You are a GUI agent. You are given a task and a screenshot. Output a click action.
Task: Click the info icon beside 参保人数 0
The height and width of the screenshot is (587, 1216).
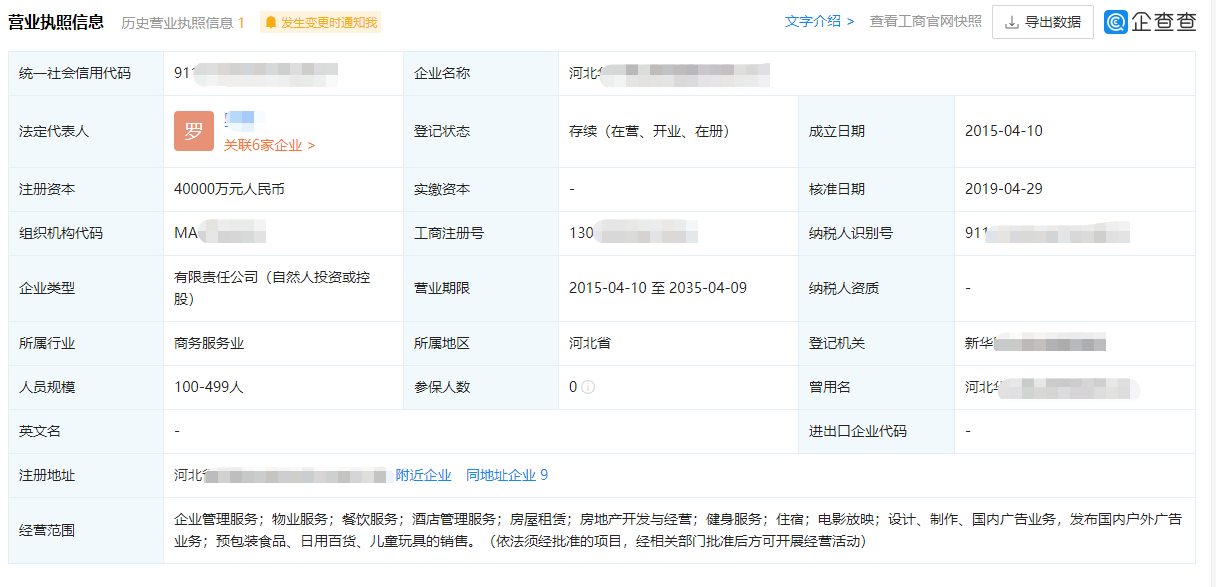(588, 387)
